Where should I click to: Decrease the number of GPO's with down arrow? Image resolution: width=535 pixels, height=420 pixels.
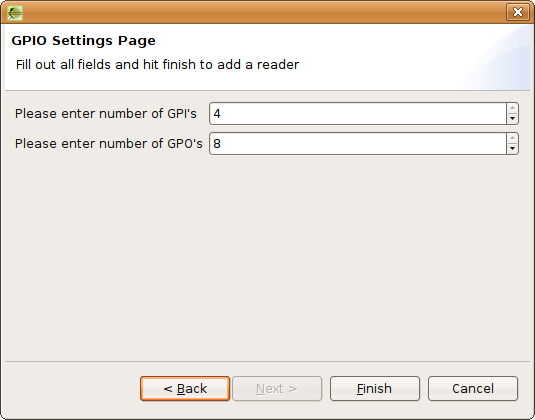[512, 149]
